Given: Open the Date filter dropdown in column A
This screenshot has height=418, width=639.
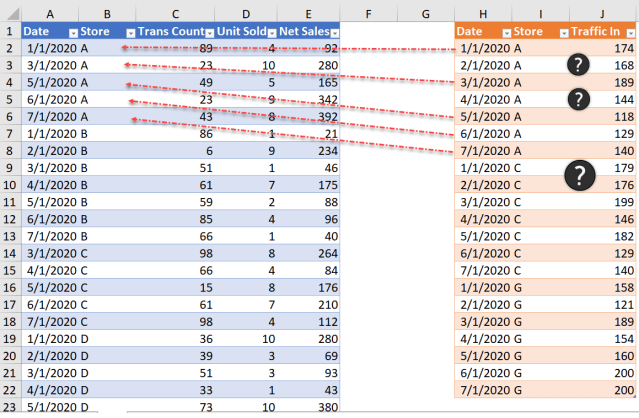Looking at the screenshot, I should pos(73,33).
